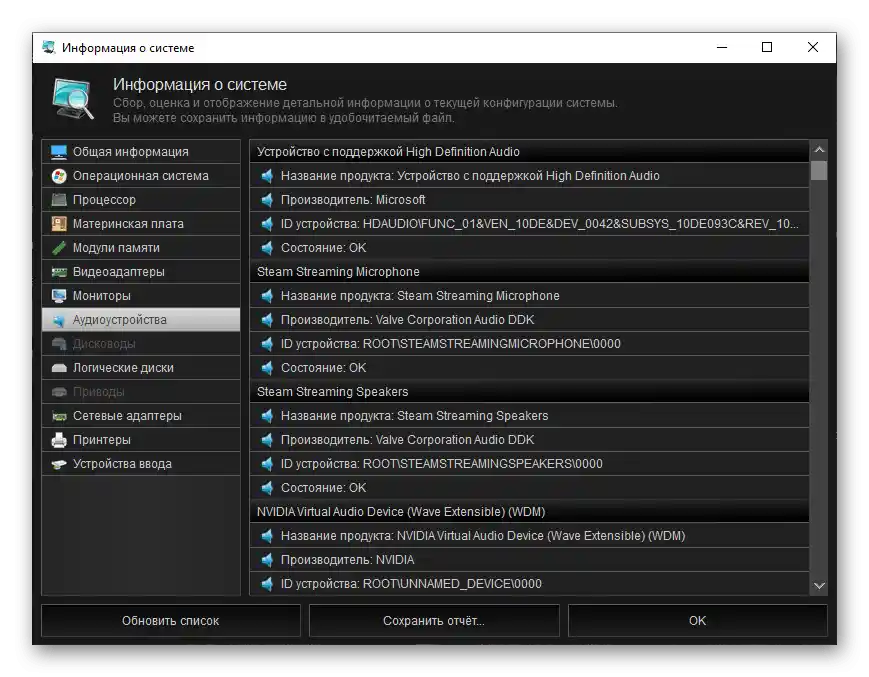Click the Сохранить отчёт... button
869x677 pixels.
tap(434, 621)
